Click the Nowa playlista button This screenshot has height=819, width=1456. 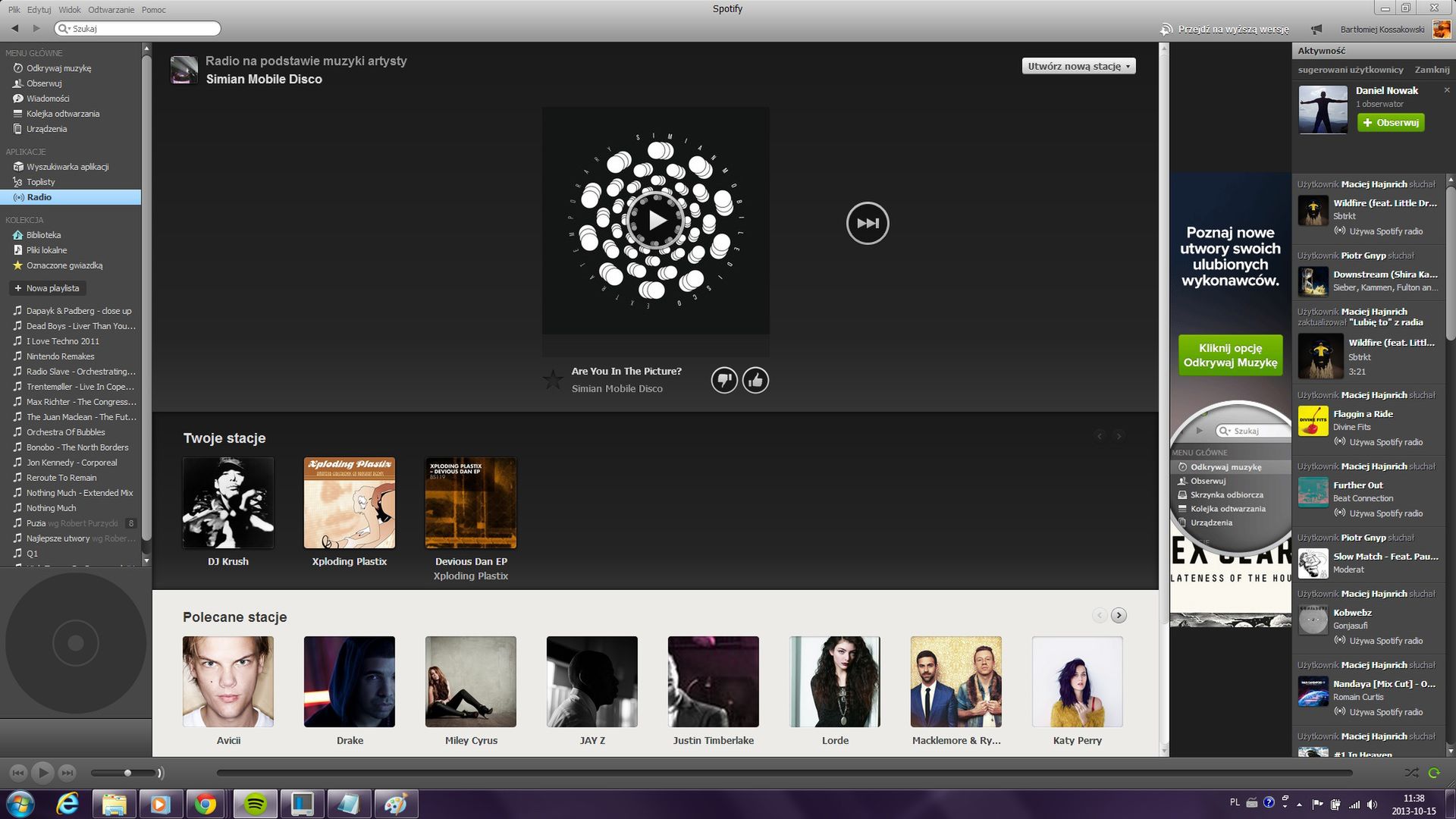[47, 288]
